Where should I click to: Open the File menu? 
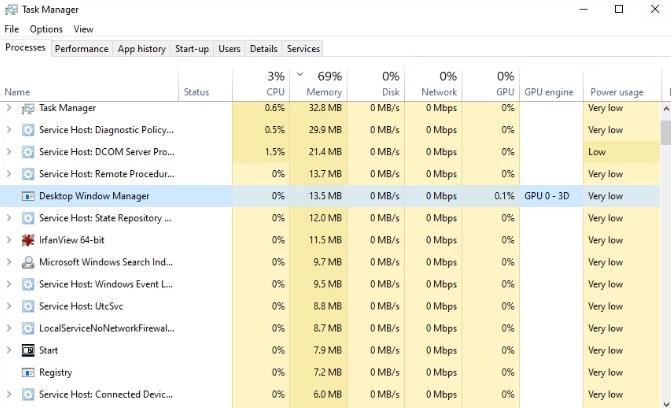[12, 29]
